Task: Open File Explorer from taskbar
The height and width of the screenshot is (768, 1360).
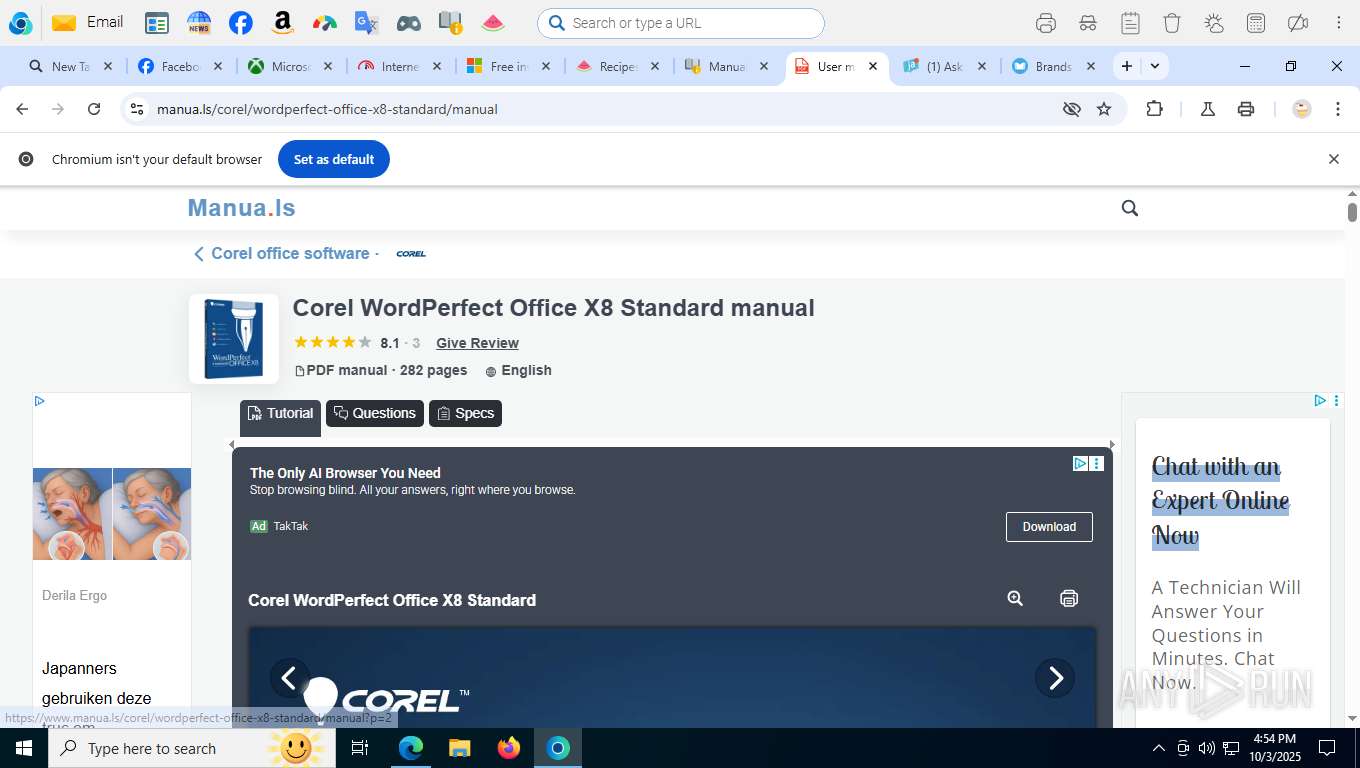Action: 460,748
